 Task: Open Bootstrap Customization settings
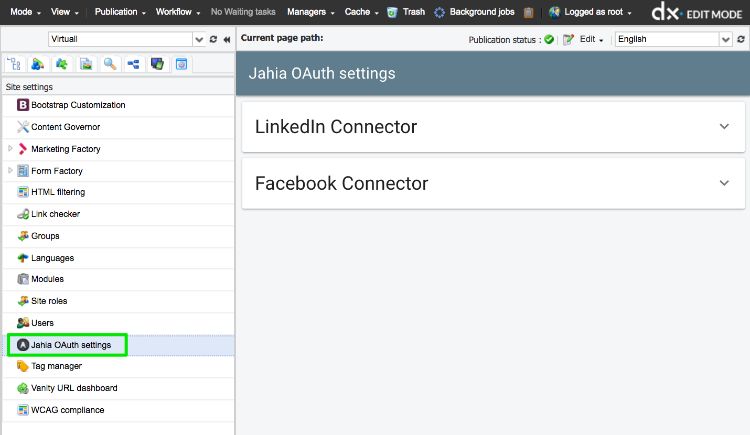click(78, 105)
